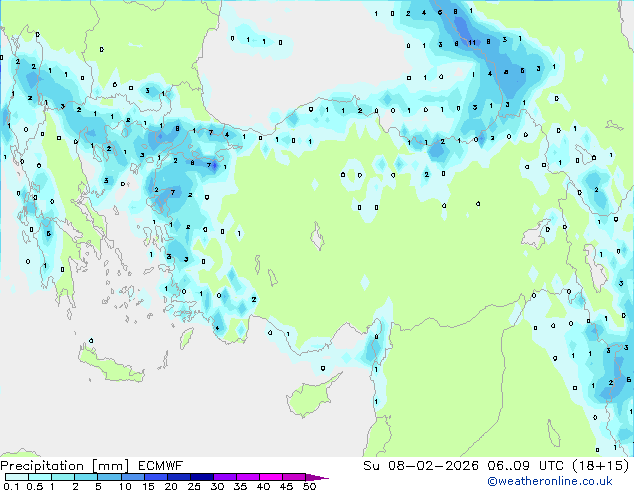
Task: Select the 20–25 mm dark blue swatch
Action: pos(178,477)
